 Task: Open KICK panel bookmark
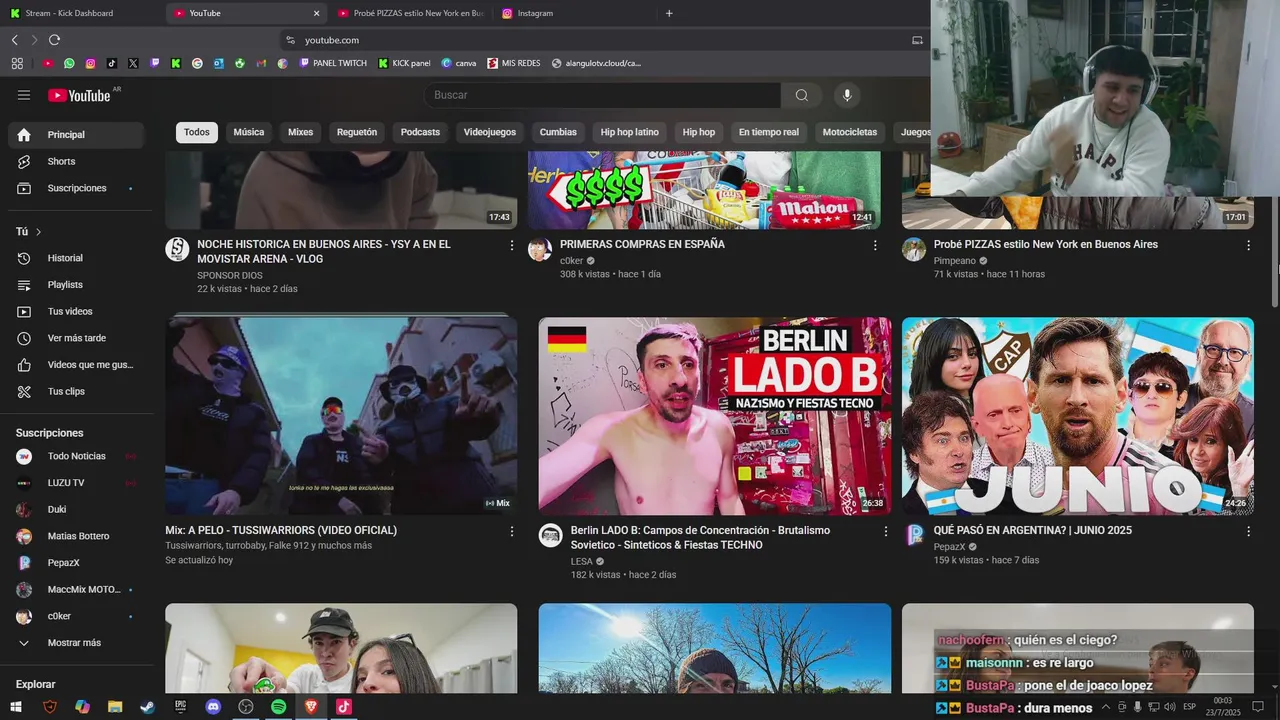pyautogui.click(x=404, y=63)
